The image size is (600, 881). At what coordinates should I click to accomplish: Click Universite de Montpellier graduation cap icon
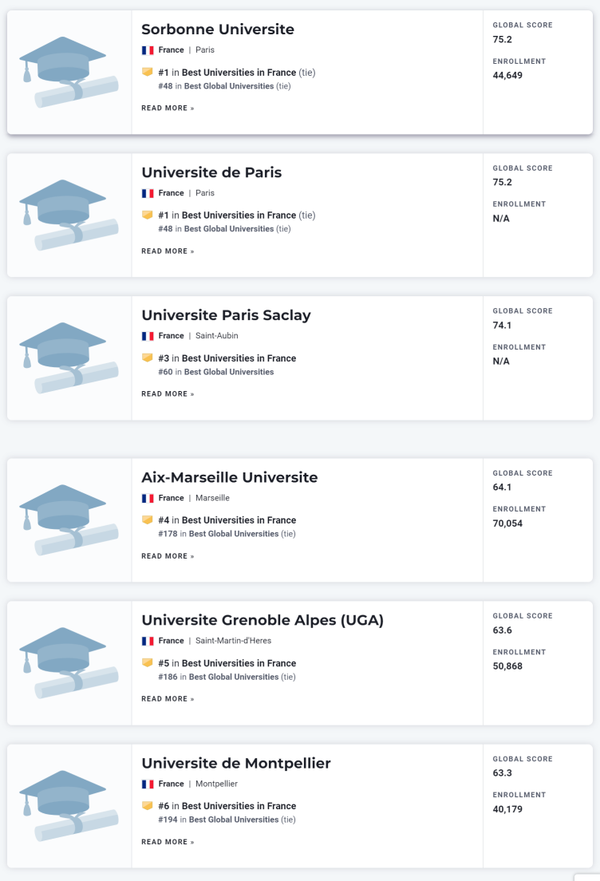point(69,806)
